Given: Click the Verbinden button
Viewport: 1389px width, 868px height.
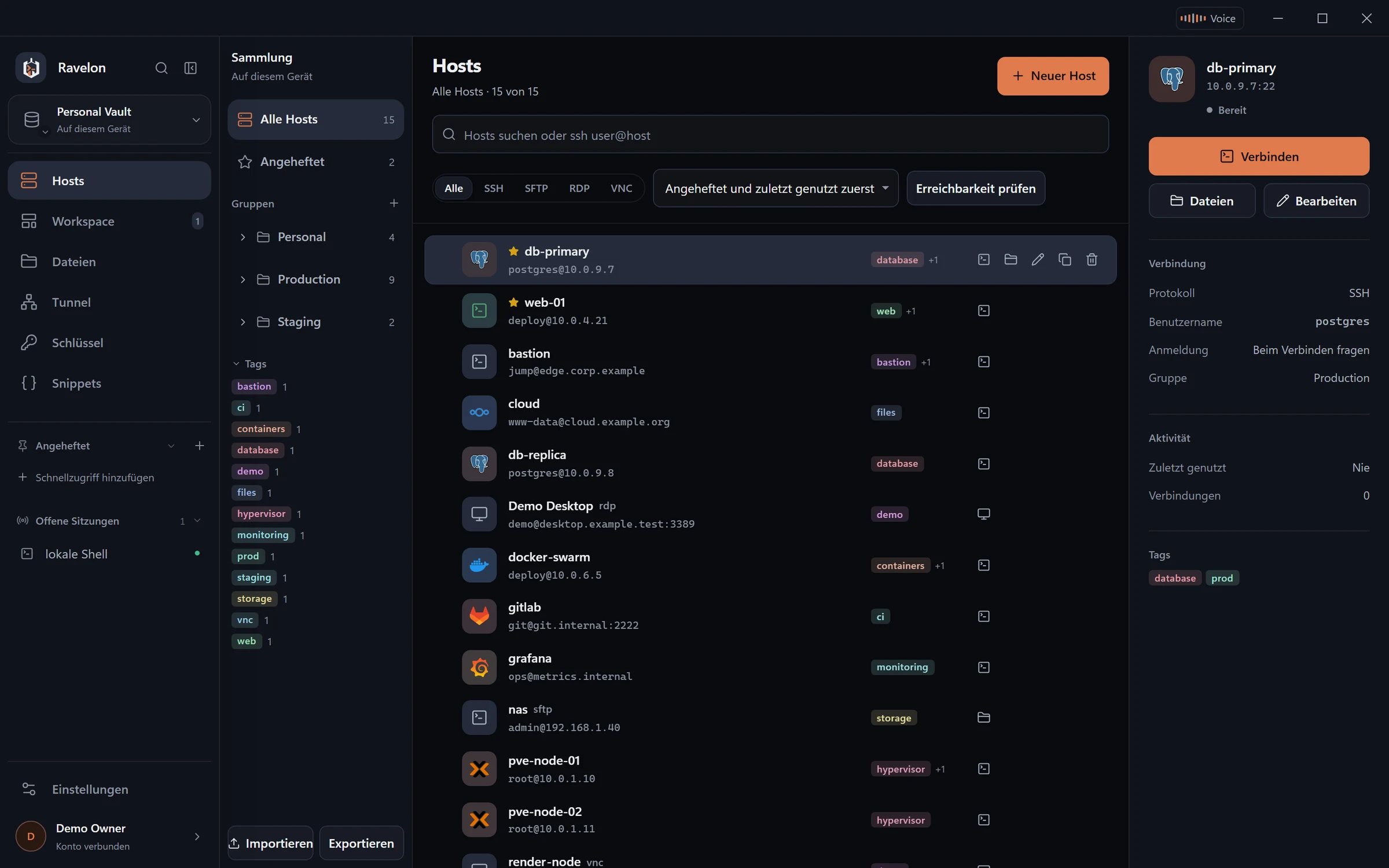Looking at the screenshot, I should coord(1259,156).
